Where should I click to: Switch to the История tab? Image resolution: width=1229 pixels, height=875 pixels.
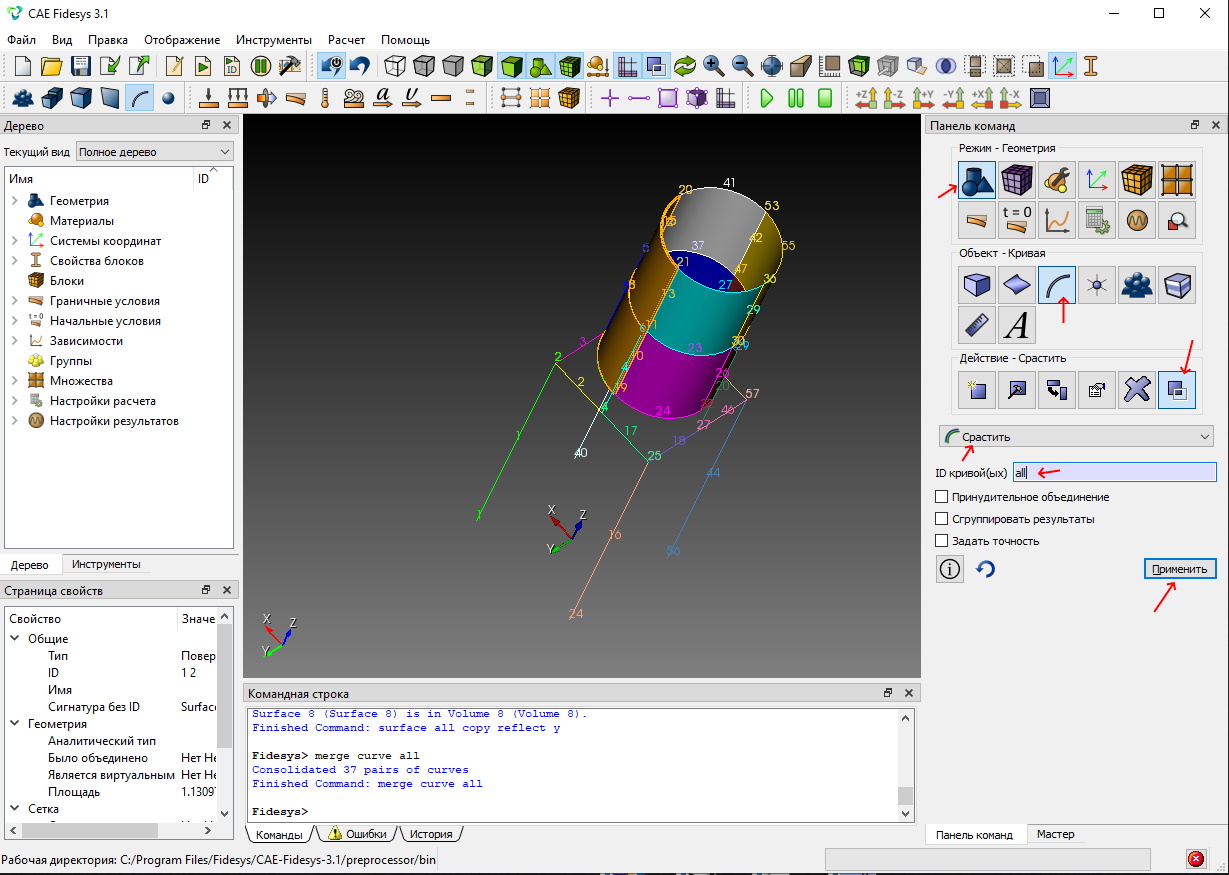point(431,834)
